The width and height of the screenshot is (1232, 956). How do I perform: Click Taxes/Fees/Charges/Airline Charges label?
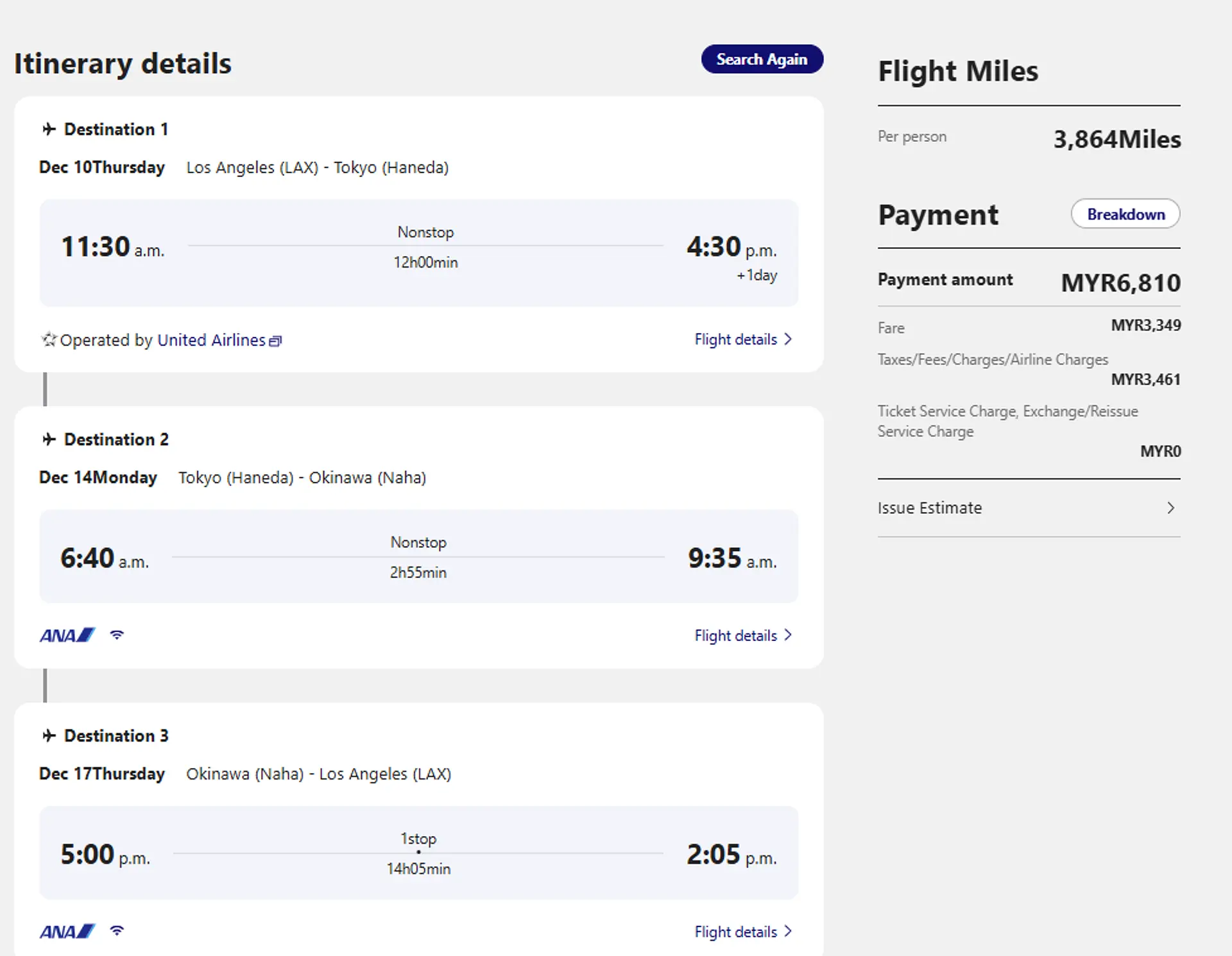993,359
